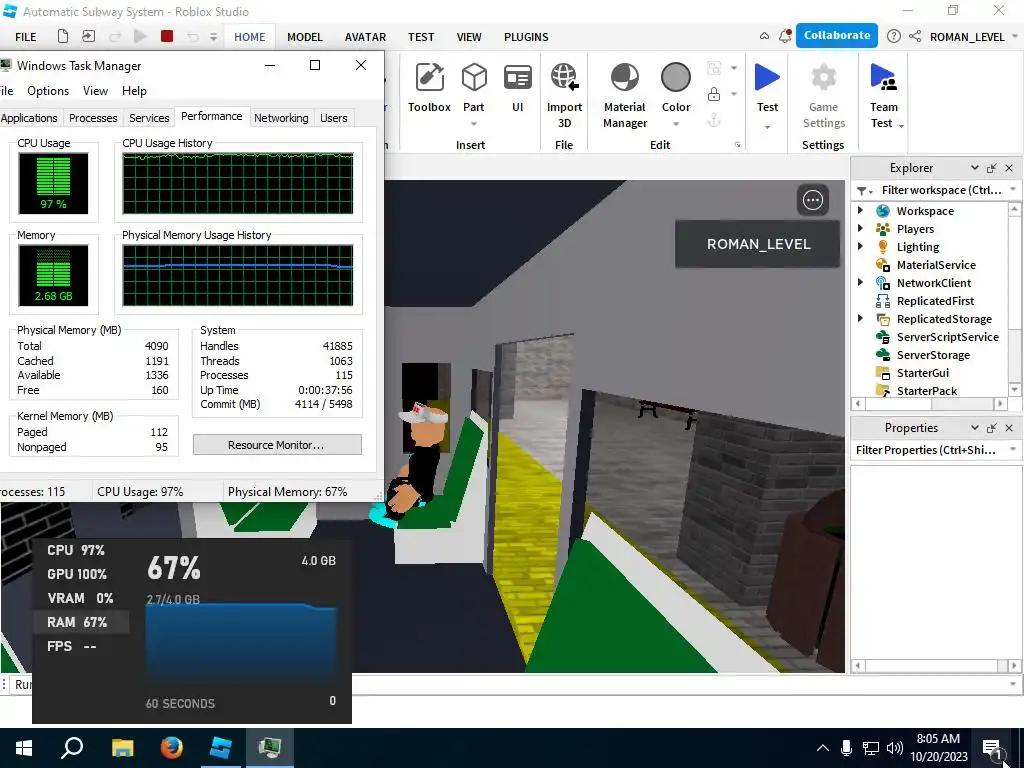Expand the Lighting tree node
The image size is (1024, 768).
tap(860, 246)
